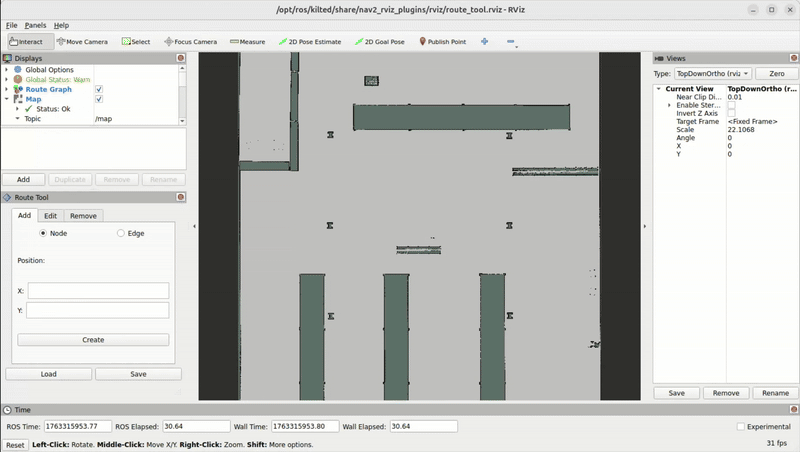Click Save in the Views panel
The width and height of the screenshot is (800, 452).
pos(677,393)
